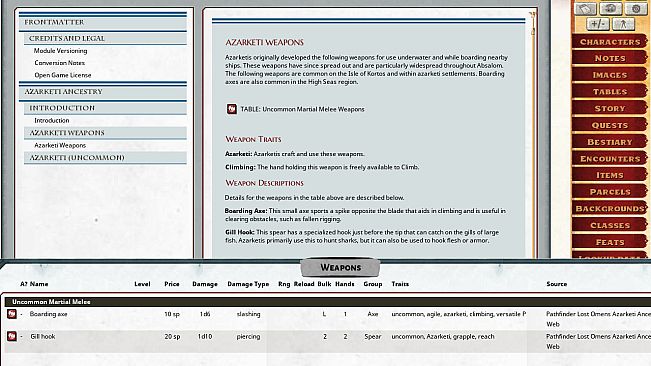Open the Quests sidebar button
Screen dimensions: 651x366
click(x=609, y=125)
